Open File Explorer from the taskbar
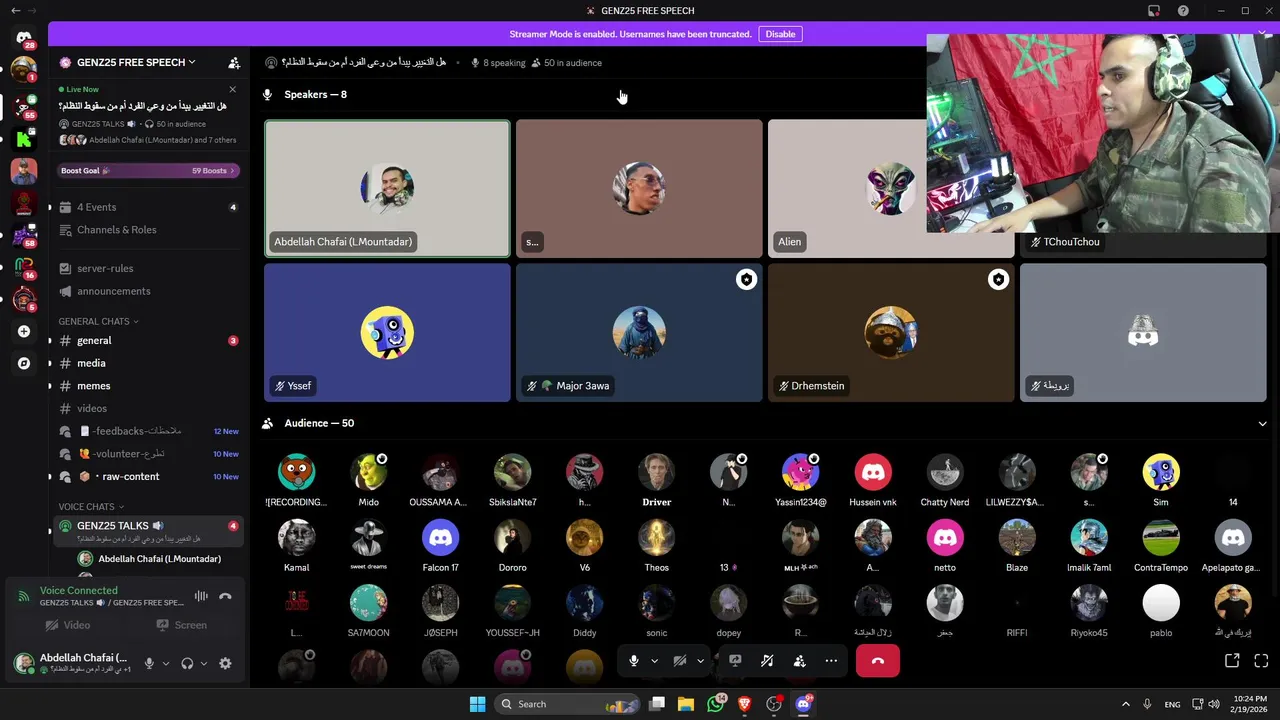Viewport: 1280px width, 720px height. pyautogui.click(x=686, y=704)
